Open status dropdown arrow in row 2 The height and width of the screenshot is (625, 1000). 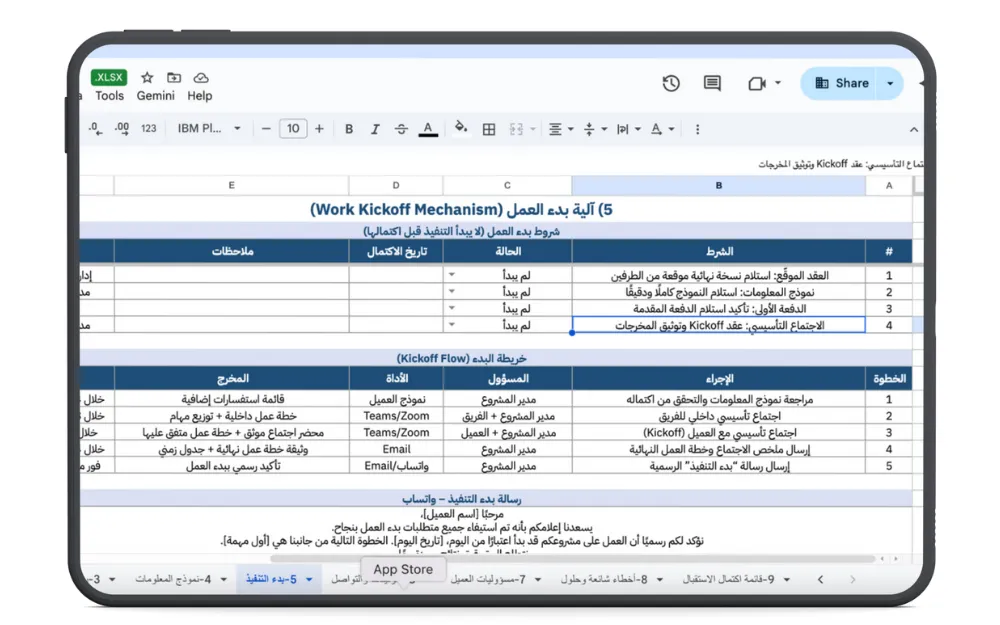tap(452, 291)
